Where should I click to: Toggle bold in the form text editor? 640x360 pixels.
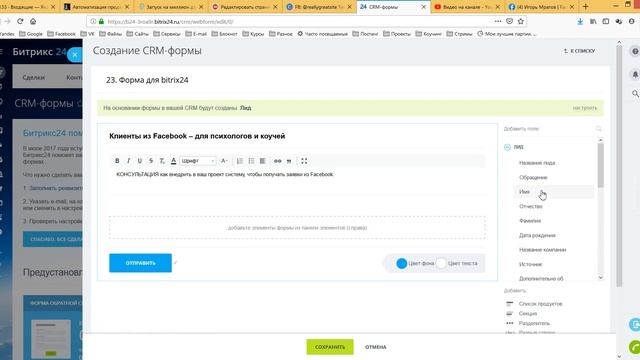click(x=117, y=161)
